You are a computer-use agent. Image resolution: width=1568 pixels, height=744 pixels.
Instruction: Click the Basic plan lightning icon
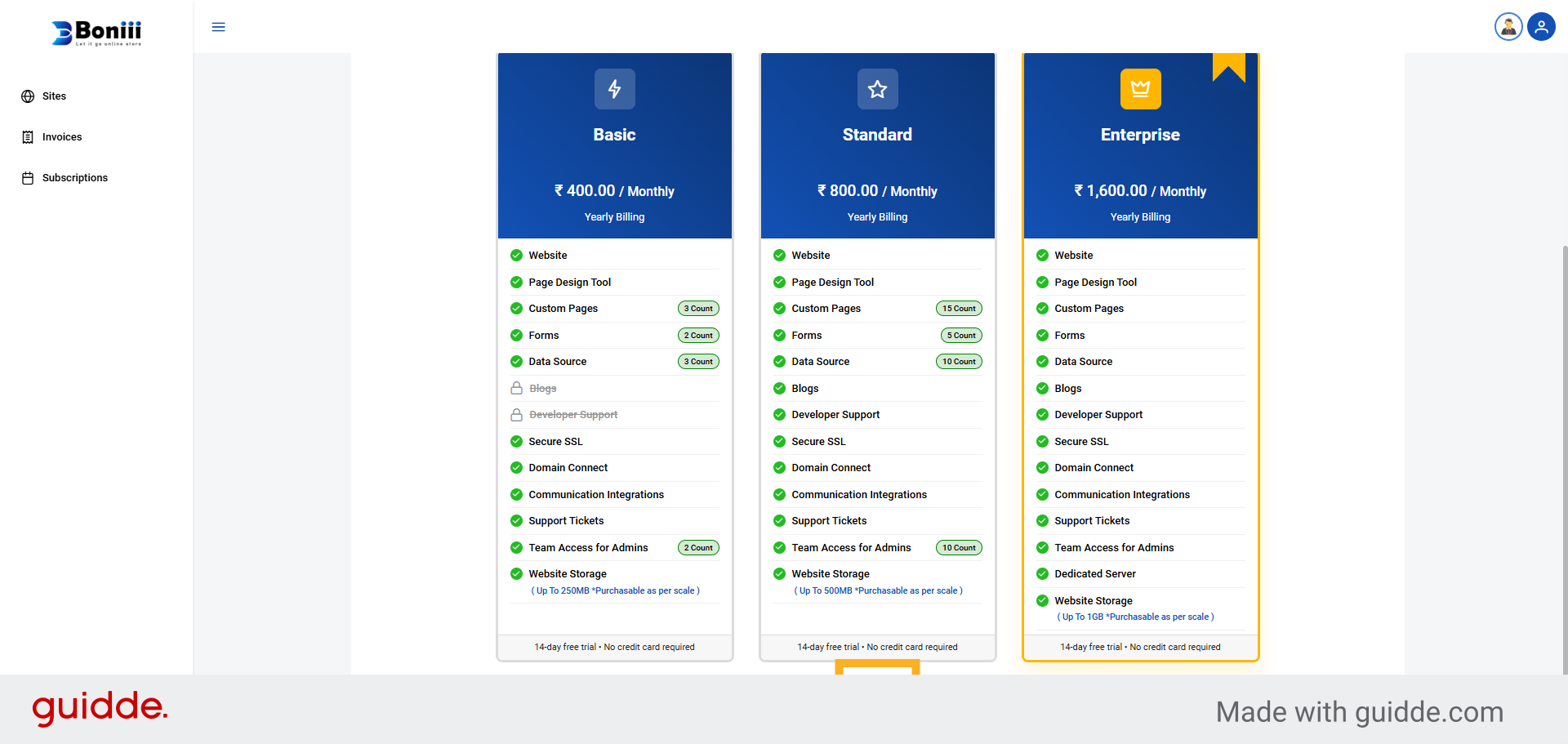[614, 89]
